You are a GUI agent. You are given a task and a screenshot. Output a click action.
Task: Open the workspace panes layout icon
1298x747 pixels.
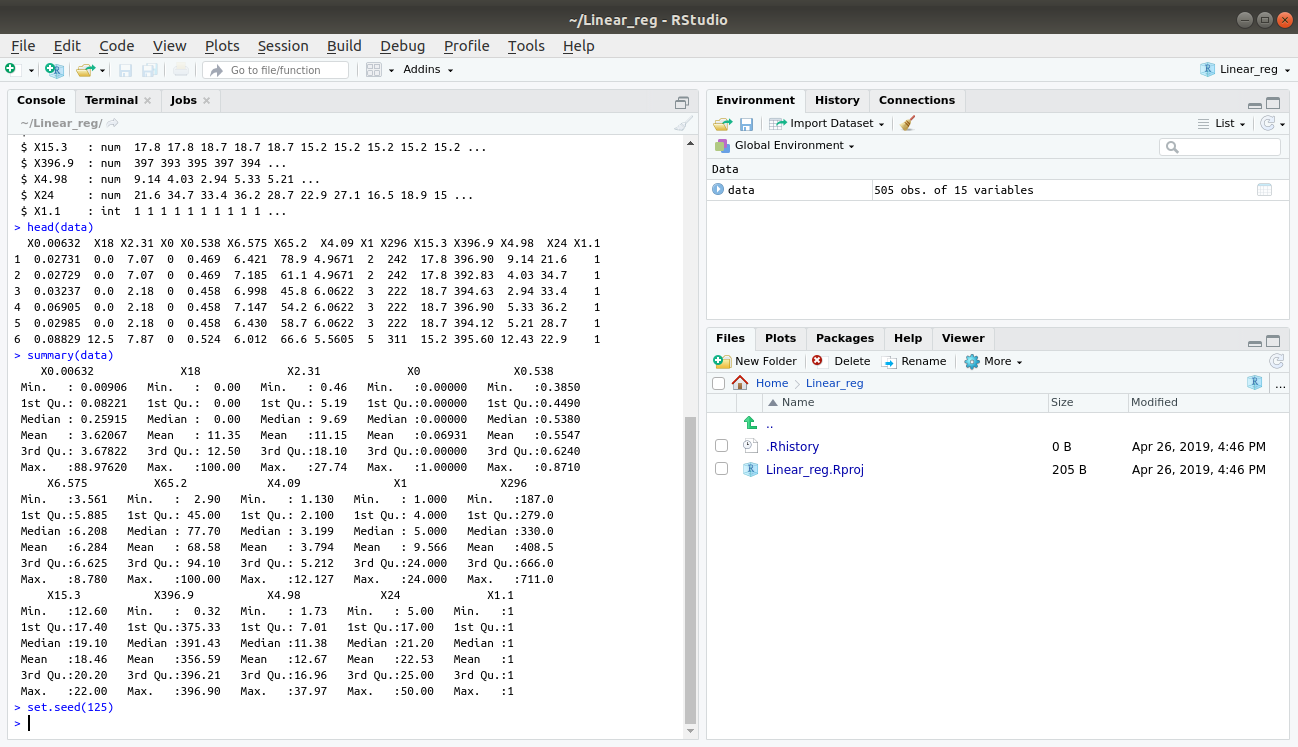pyautogui.click(x=374, y=70)
